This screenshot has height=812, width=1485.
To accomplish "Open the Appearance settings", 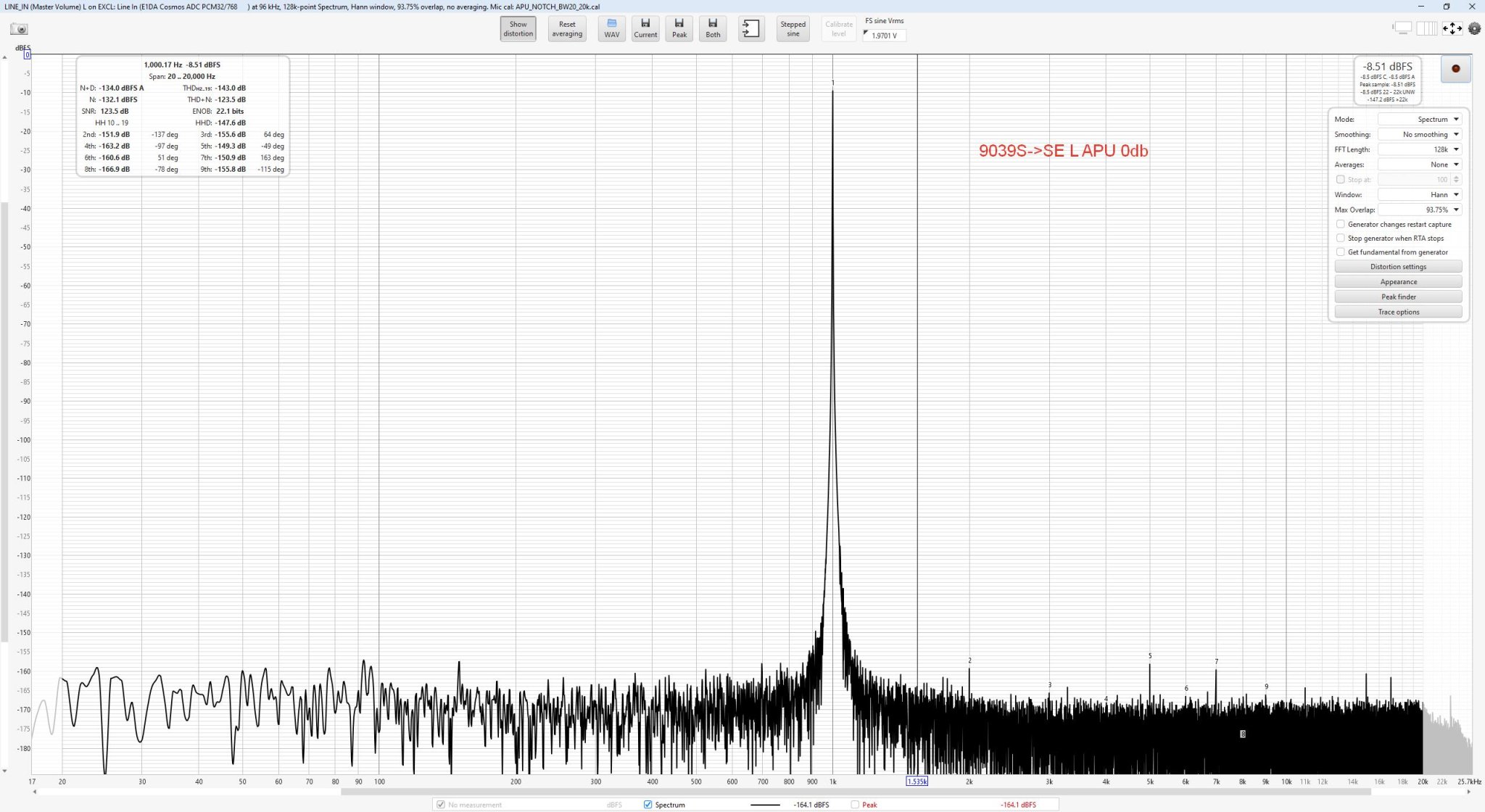I will (1398, 282).
